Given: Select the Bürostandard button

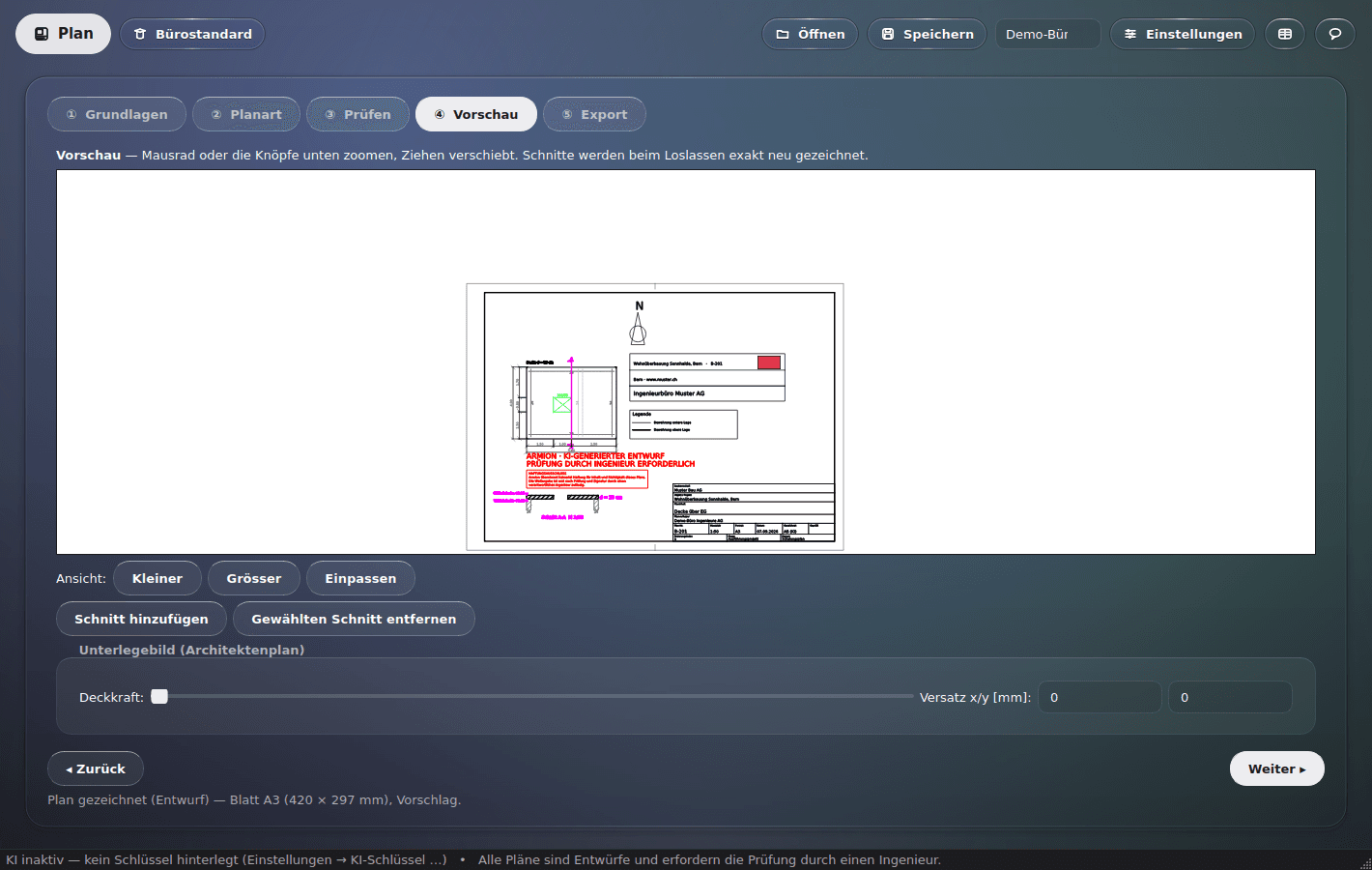Looking at the screenshot, I should (192, 34).
